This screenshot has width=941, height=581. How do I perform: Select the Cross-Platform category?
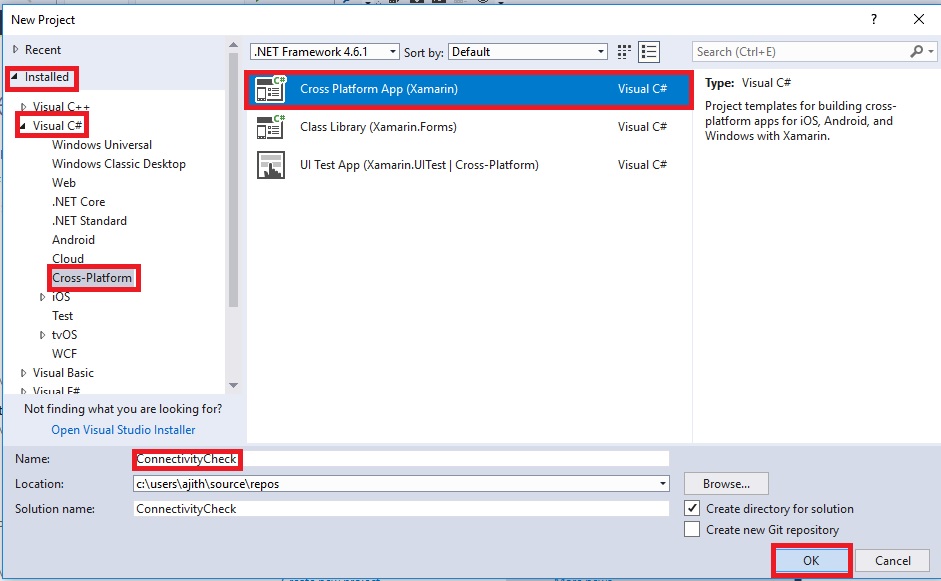[x=92, y=278]
